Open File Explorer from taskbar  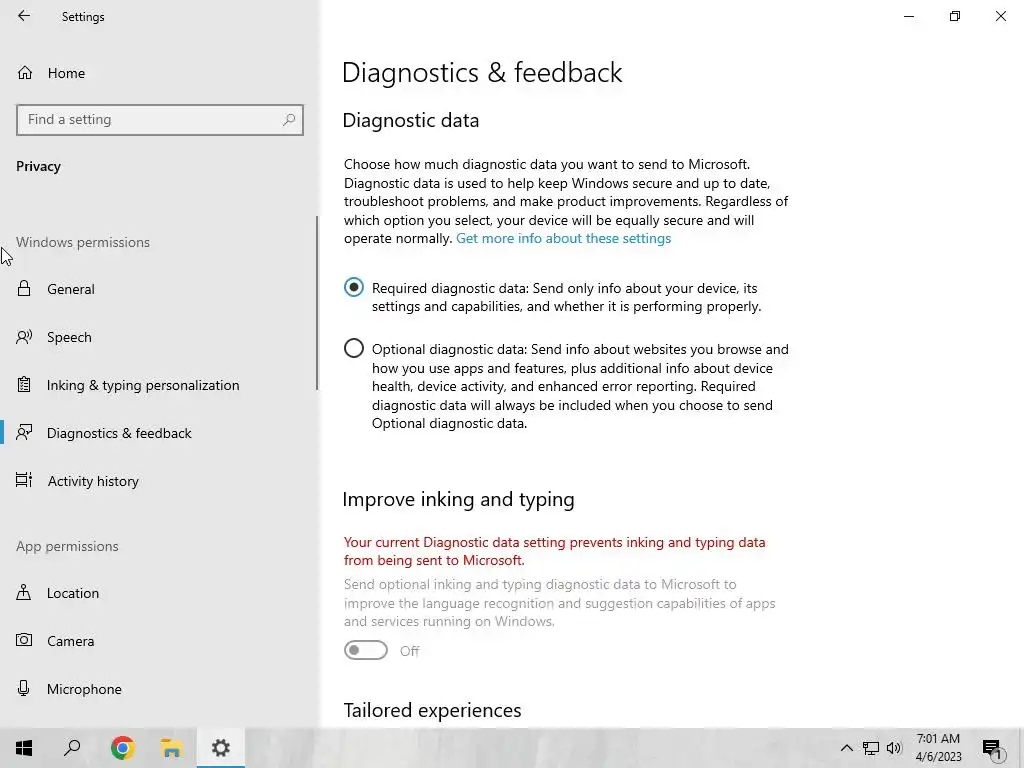(x=171, y=748)
